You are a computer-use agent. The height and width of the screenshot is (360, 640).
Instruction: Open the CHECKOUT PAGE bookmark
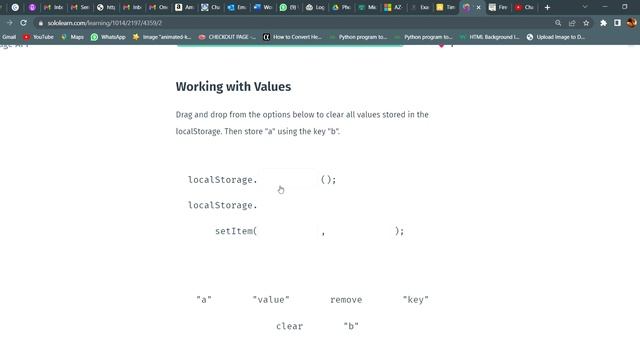(227, 37)
